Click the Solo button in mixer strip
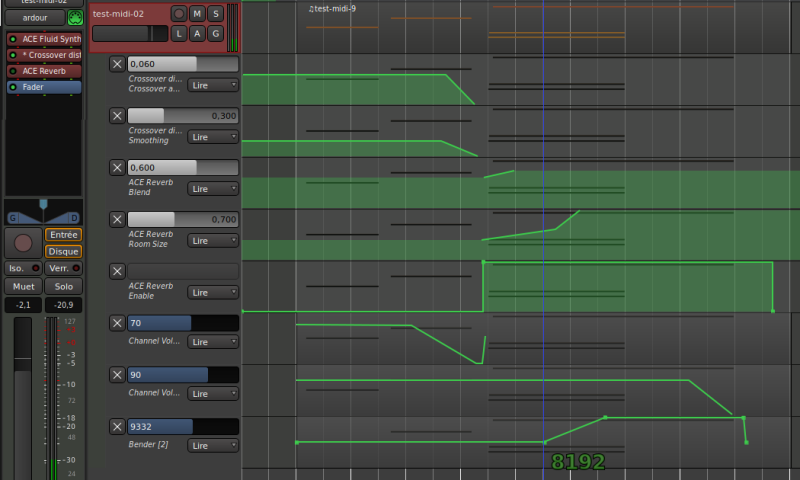Screen dimensions: 800x480 point(63,287)
